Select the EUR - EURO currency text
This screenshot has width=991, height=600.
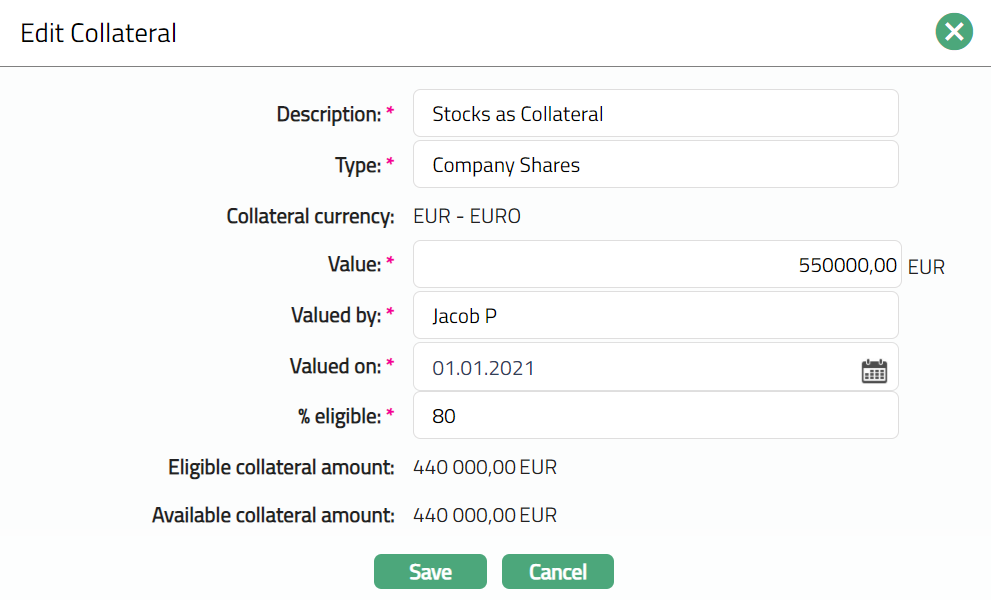pos(466,216)
